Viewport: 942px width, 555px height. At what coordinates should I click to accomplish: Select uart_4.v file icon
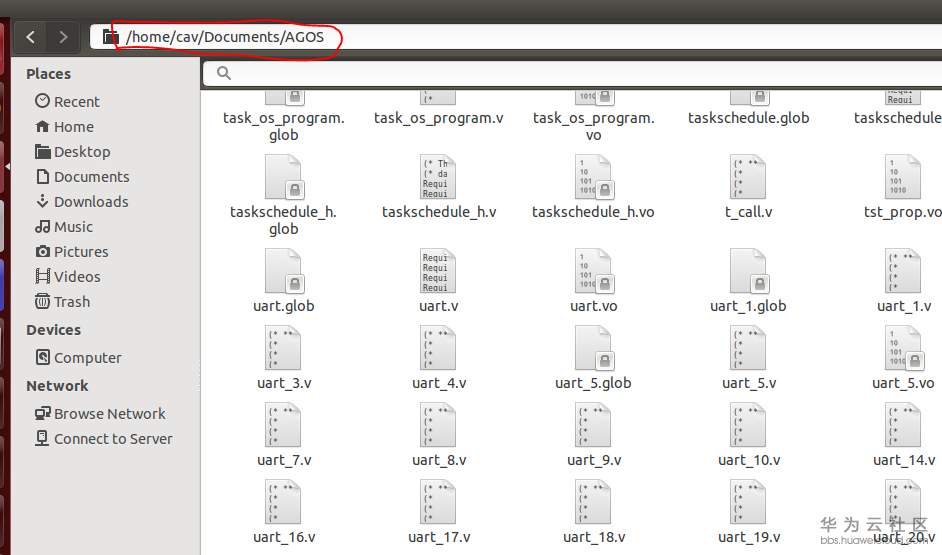[439, 348]
